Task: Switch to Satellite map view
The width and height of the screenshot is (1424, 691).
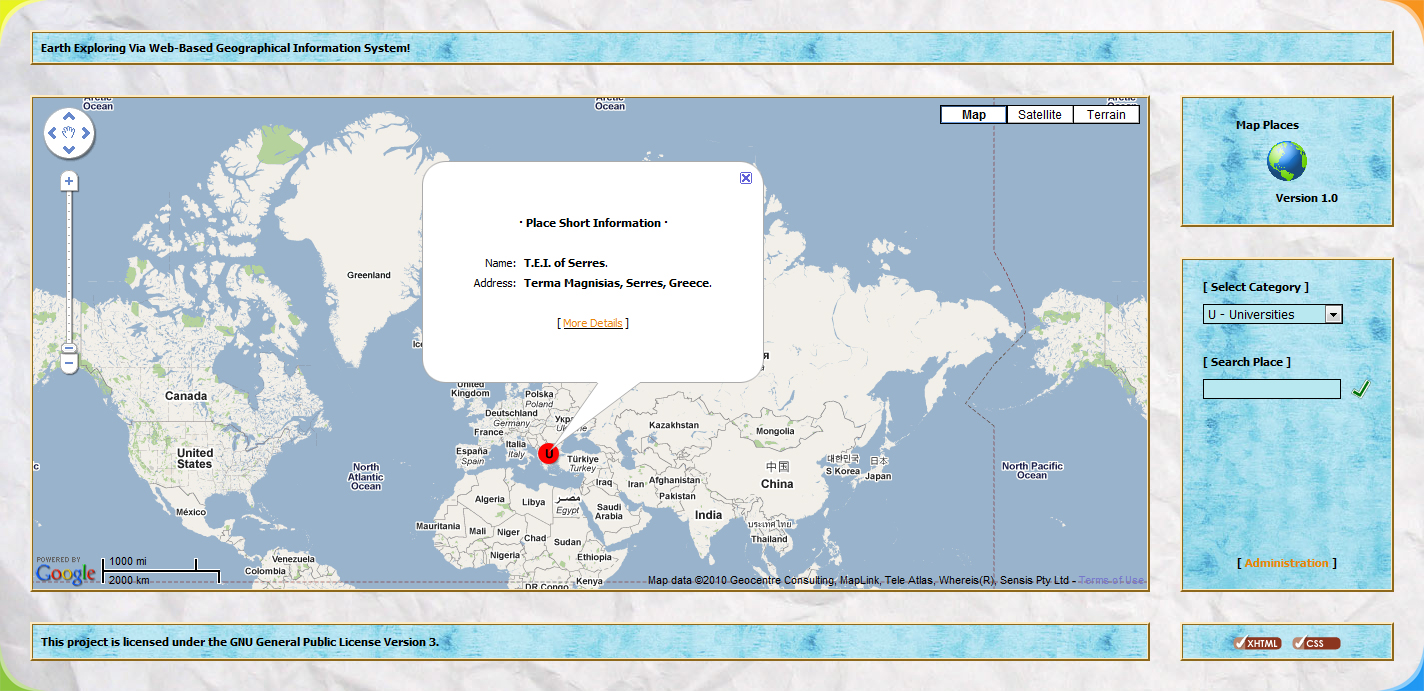Action: tap(1039, 115)
